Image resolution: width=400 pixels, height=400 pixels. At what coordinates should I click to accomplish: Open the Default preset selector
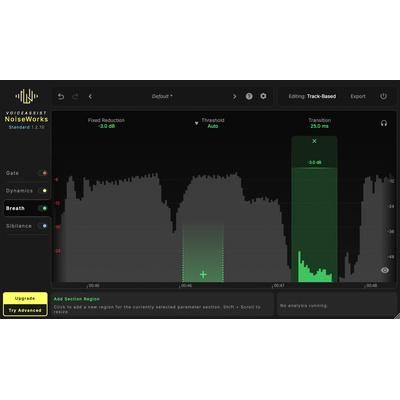(x=162, y=96)
